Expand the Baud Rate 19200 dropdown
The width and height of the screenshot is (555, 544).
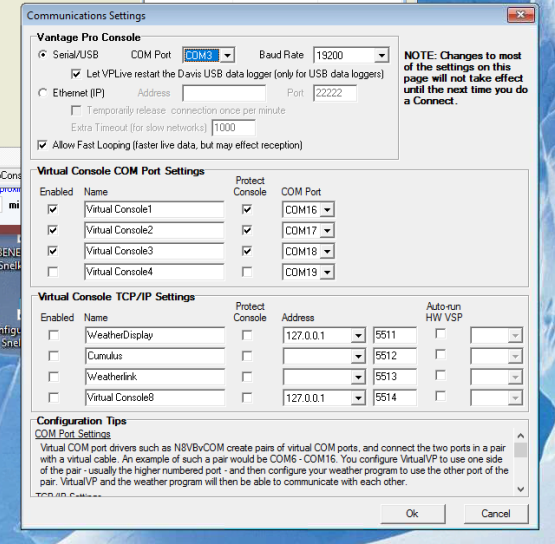(382, 55)
